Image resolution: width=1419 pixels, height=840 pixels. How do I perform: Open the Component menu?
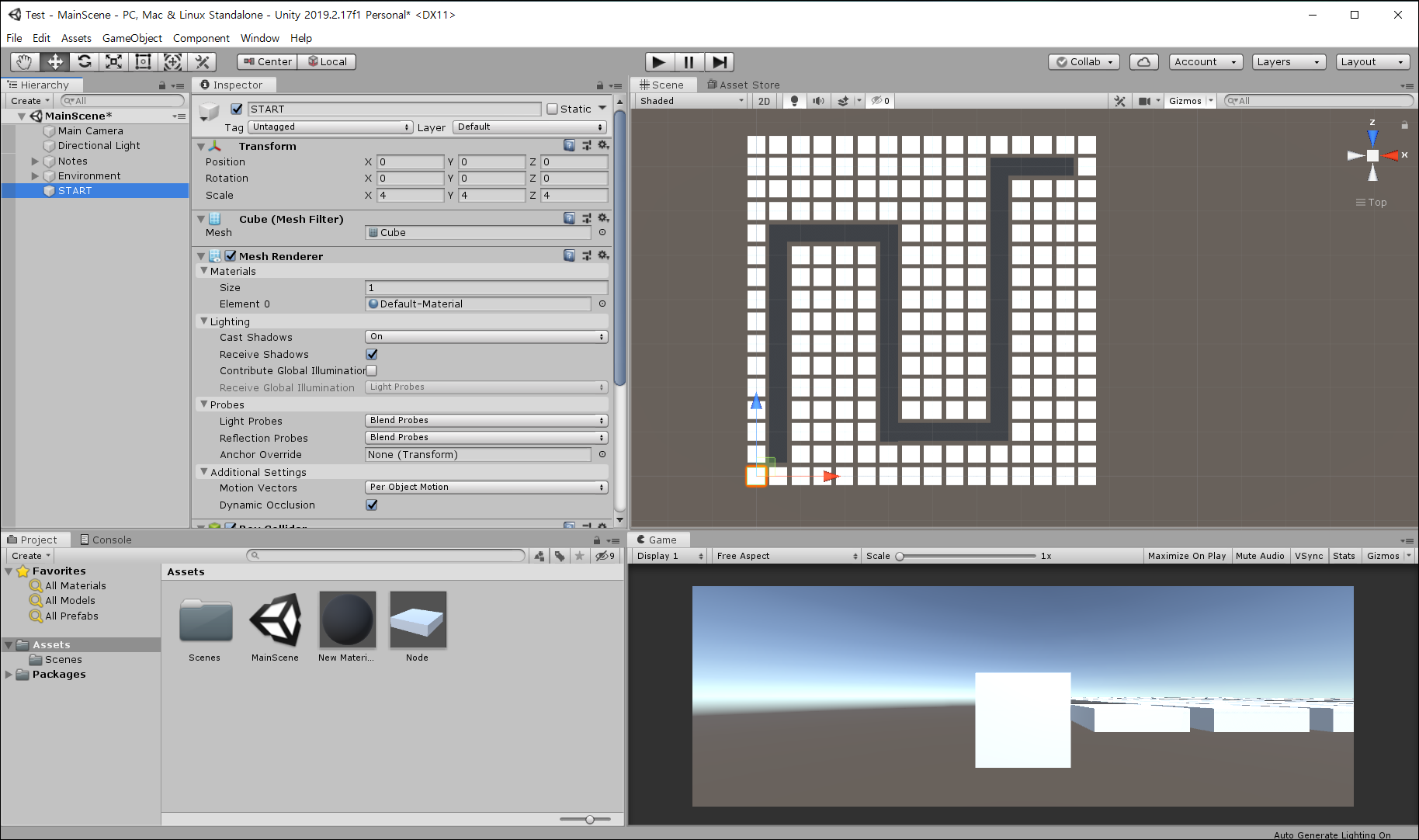tap(201, 38)
